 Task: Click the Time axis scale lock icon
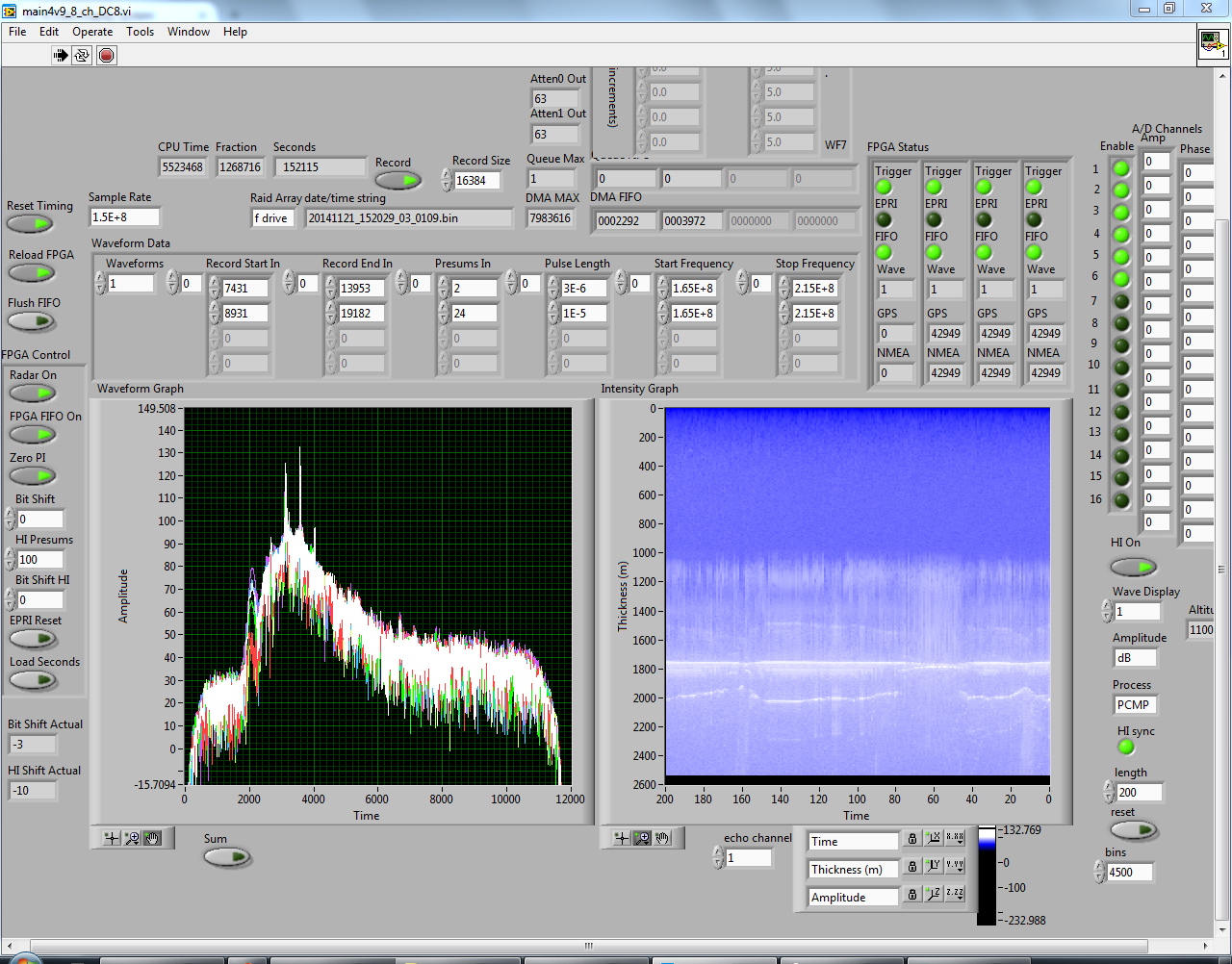click(912, 839)
